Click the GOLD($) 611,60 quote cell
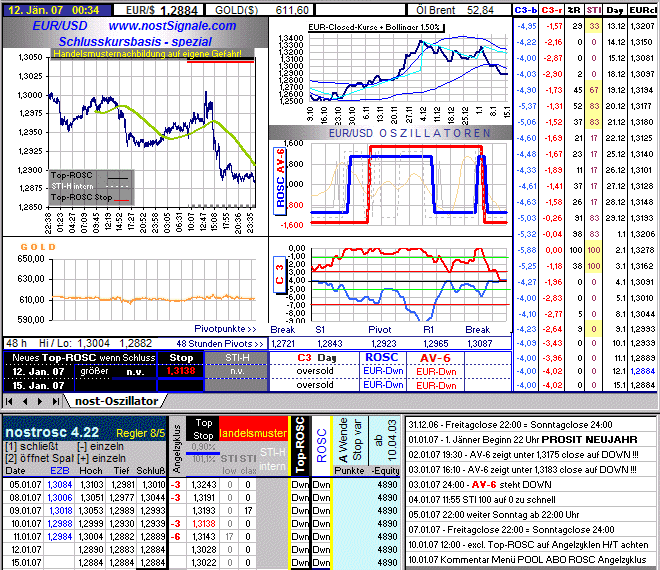The image size is (660, 570). (260, 10)
